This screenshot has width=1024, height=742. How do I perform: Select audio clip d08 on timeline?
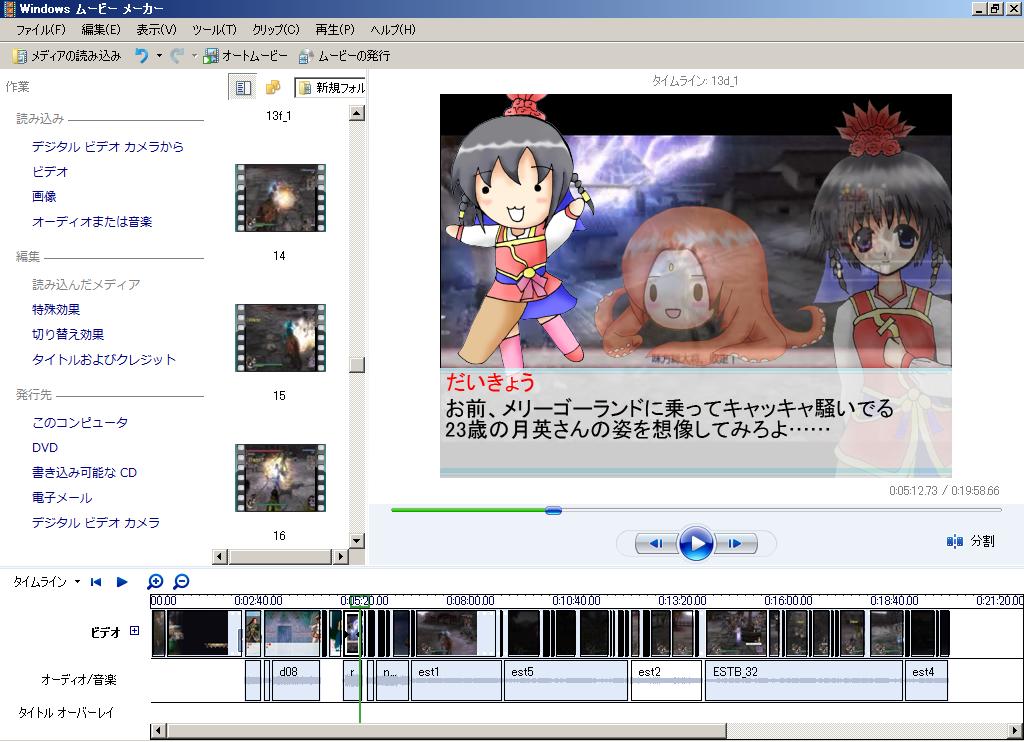296,681
